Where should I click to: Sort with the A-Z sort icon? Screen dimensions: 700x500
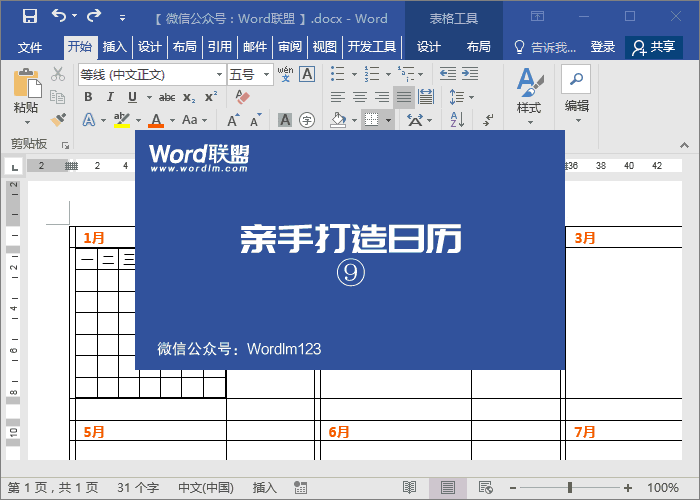(457, 120)
